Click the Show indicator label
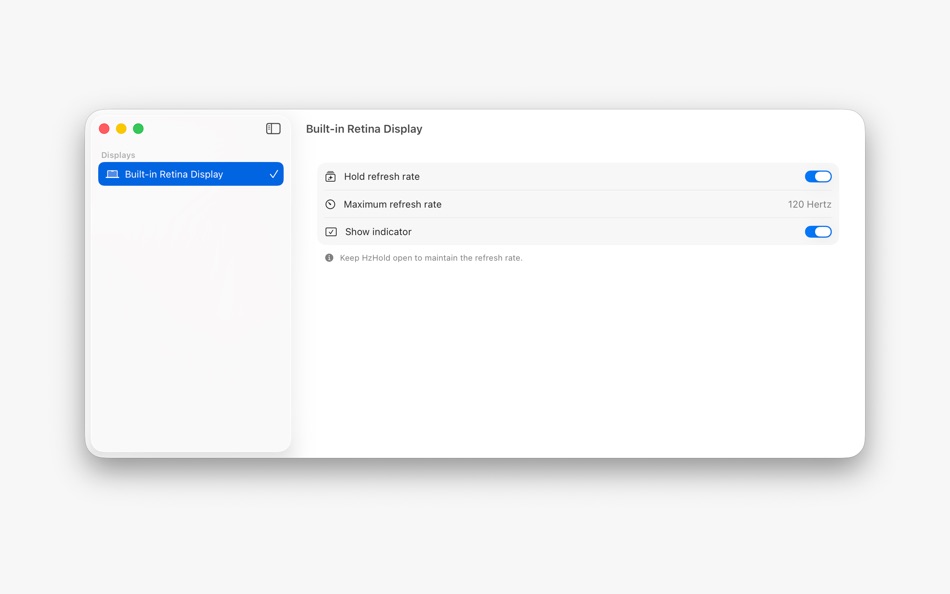 pyautogui.click(x=378, y=232)
